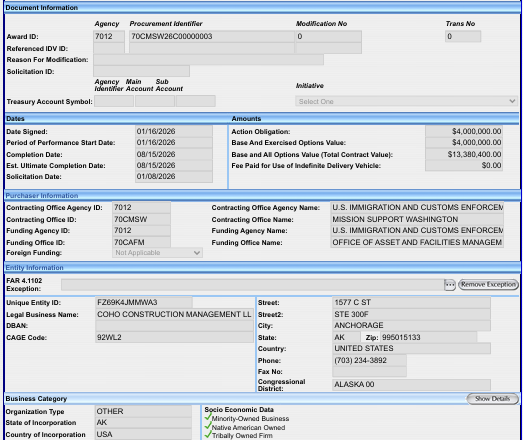Click the Period of Performance Start Date field
The height and width of the screenshot is (440, 523).
(174, 143)
